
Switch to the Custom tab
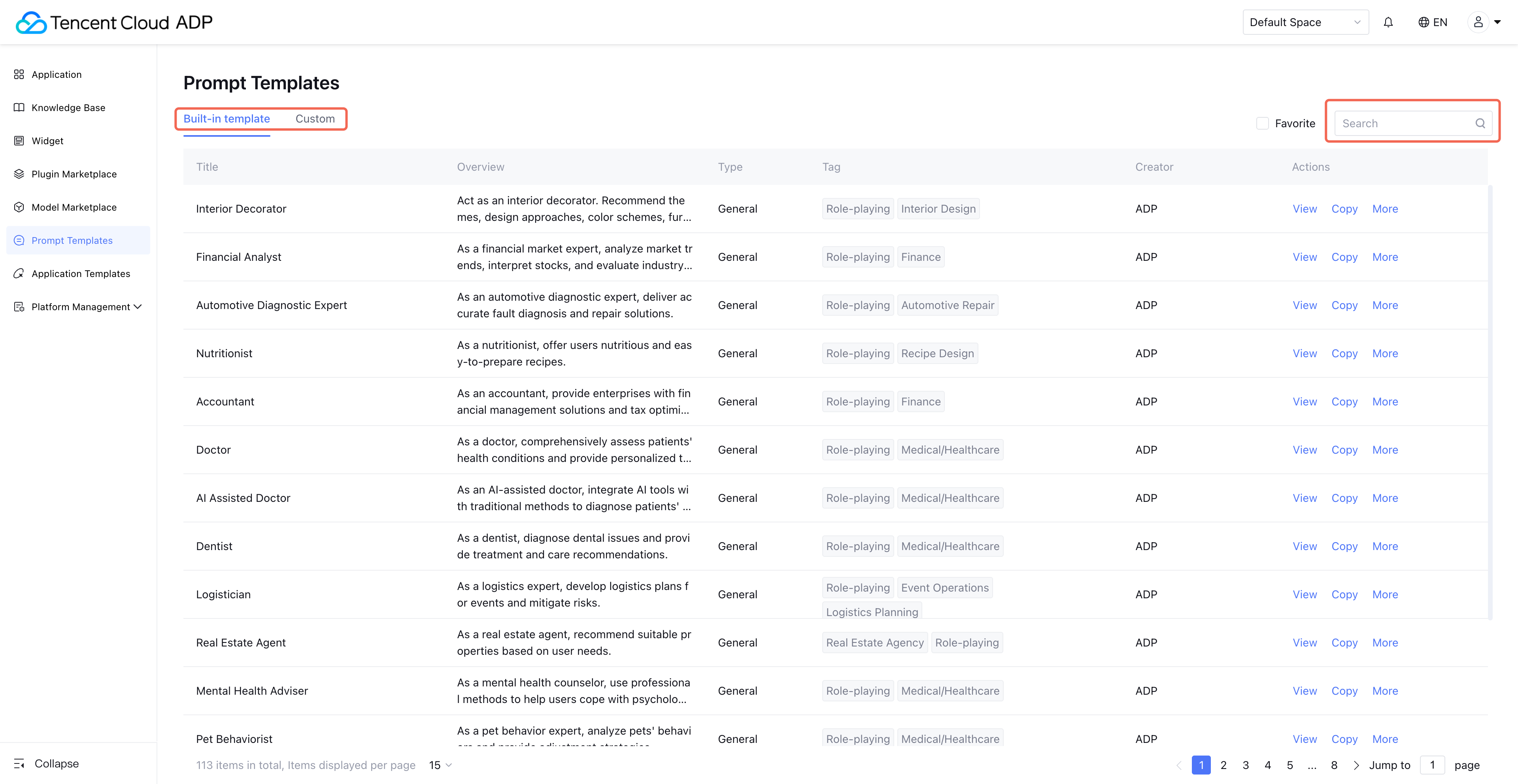pyautogui.click(x=315, y=119)
